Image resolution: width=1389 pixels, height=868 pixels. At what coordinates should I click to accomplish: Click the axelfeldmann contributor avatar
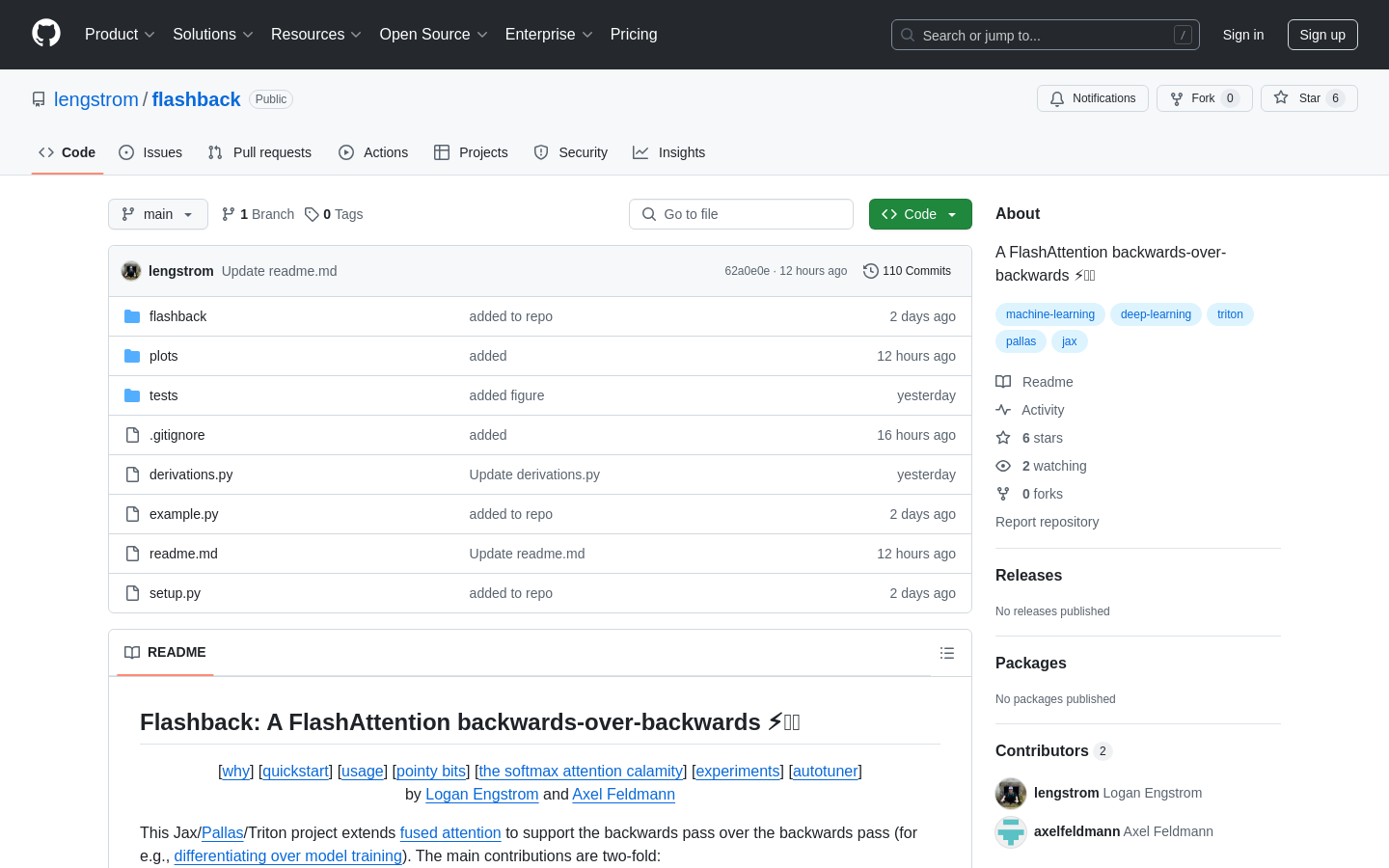pos(1011,831)
